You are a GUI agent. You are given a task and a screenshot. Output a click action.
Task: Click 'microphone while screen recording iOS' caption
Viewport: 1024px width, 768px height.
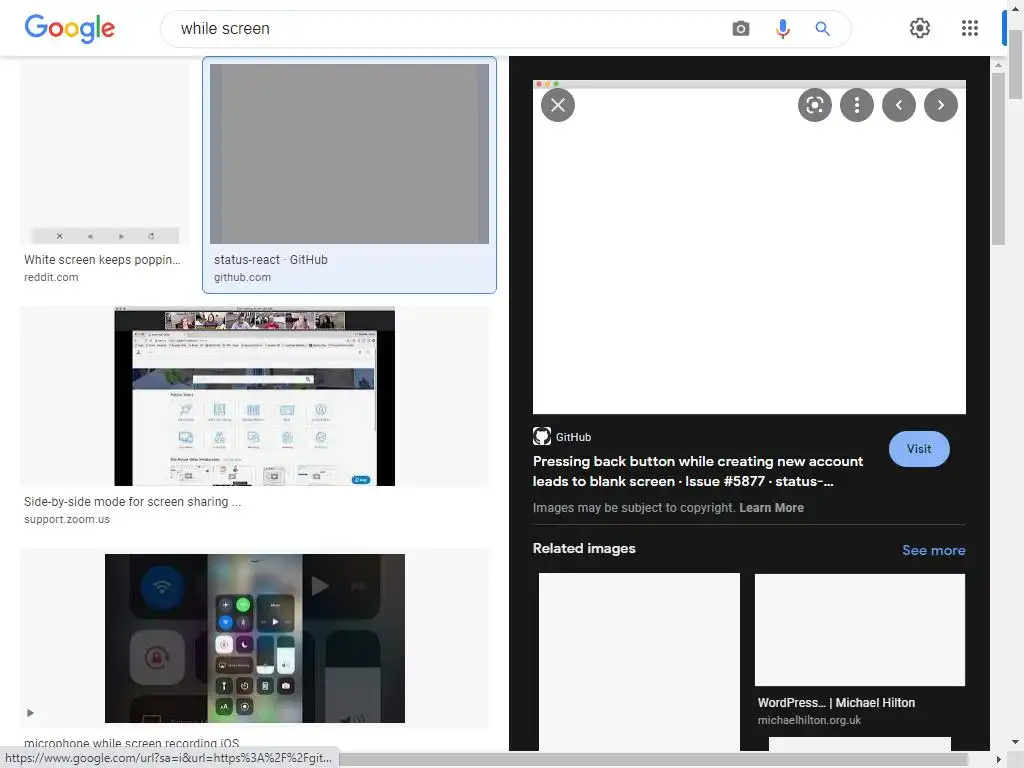click(x=131, y=743)
